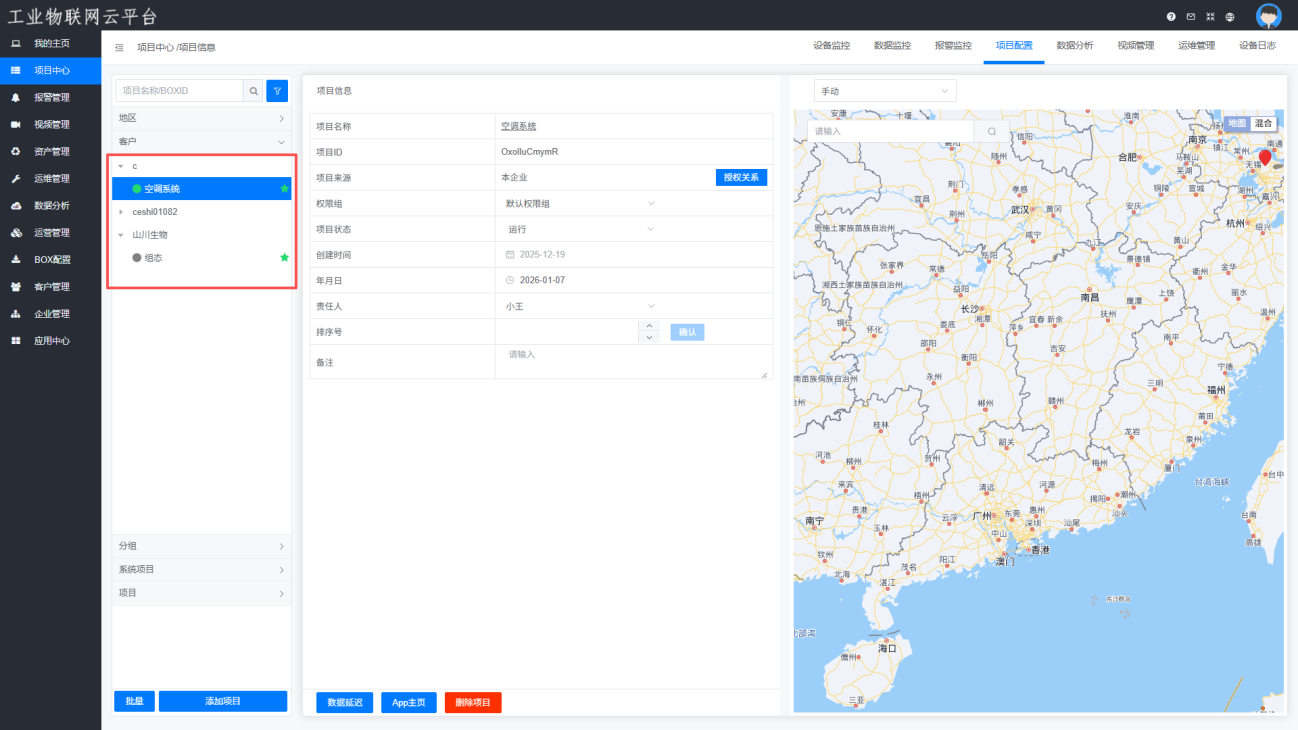The width and height of the screenshot is (1298, 730).
Task: Open the help question mark icon
Action: (1171, 17)
